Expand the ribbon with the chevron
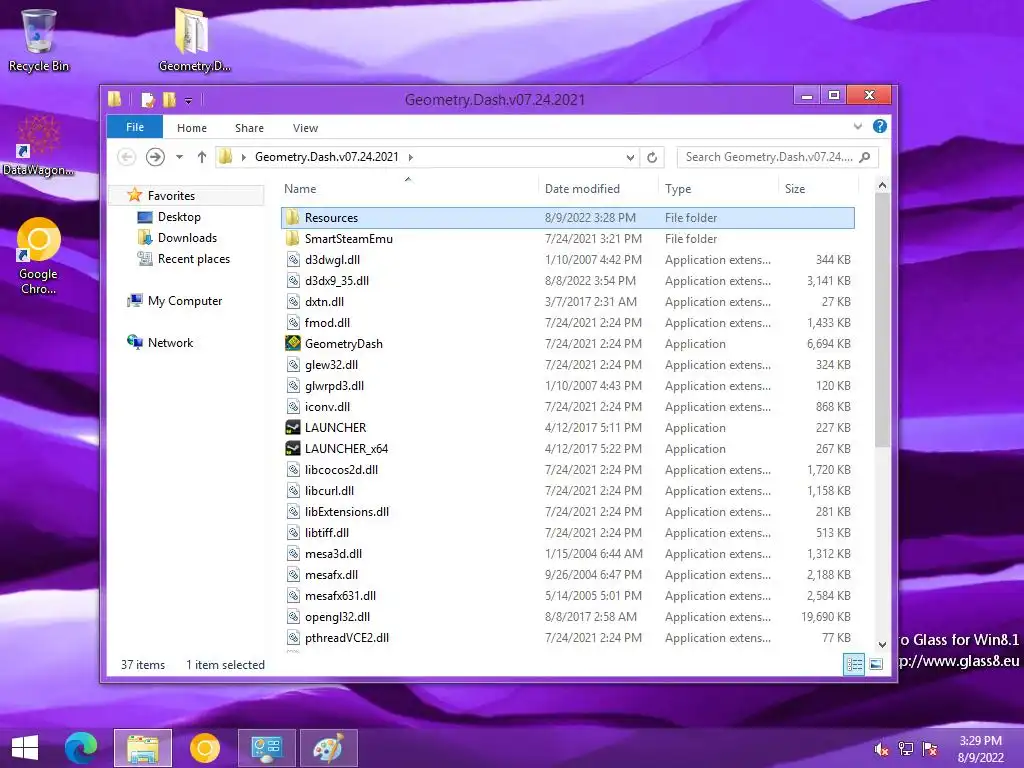 tap(857, 127)
